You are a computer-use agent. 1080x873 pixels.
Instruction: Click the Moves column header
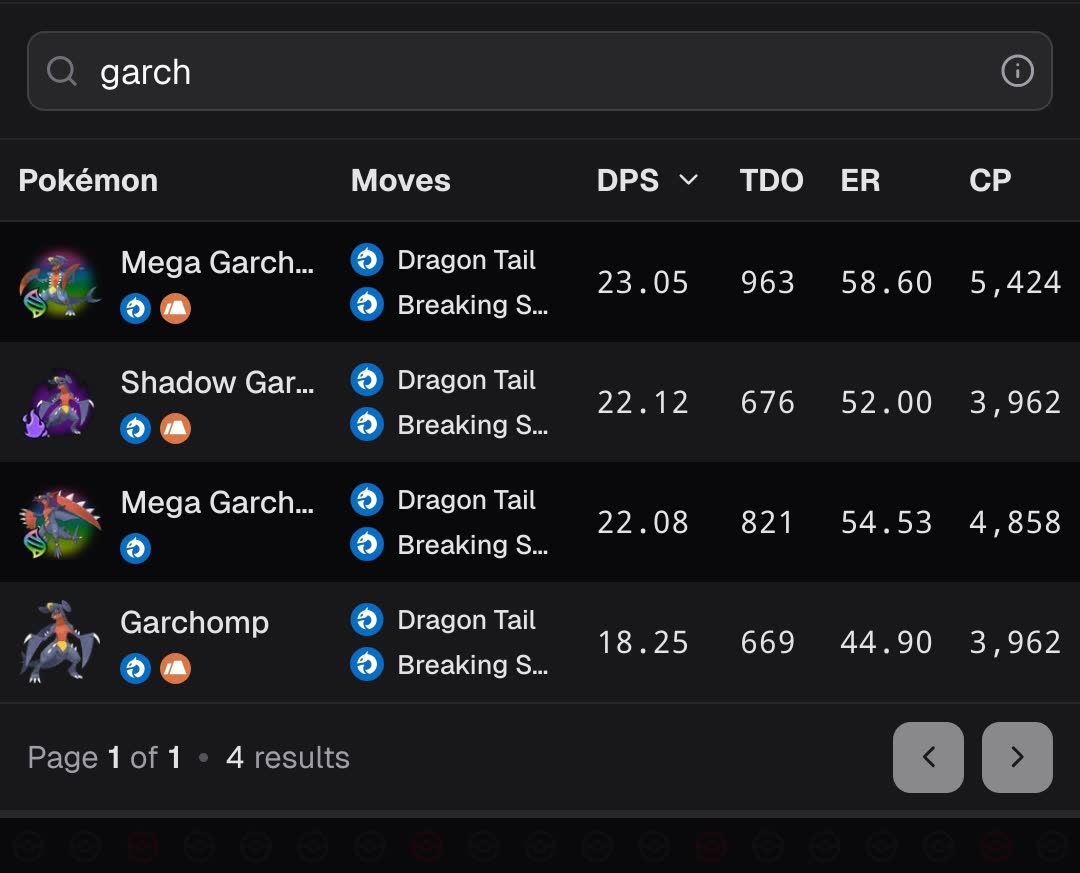pyautogui.click(x=400, y=180)
